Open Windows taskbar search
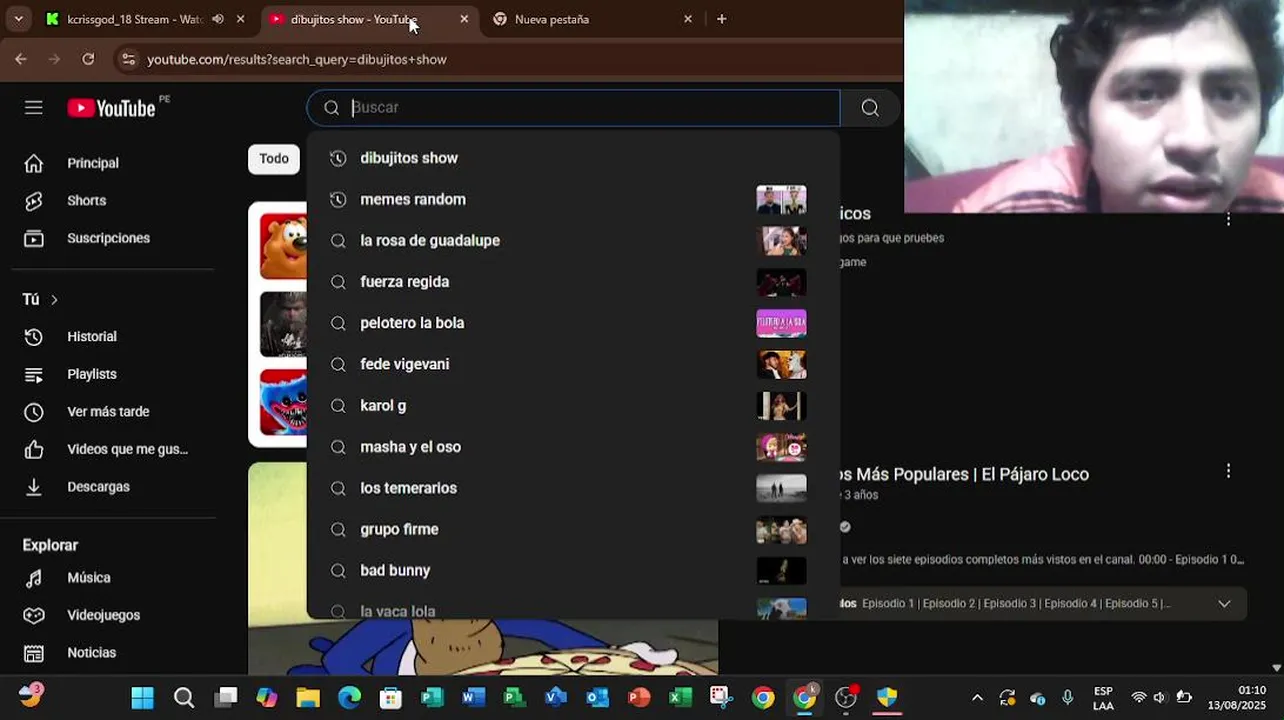The image size is (1284, 720). (x=184, y=698)
